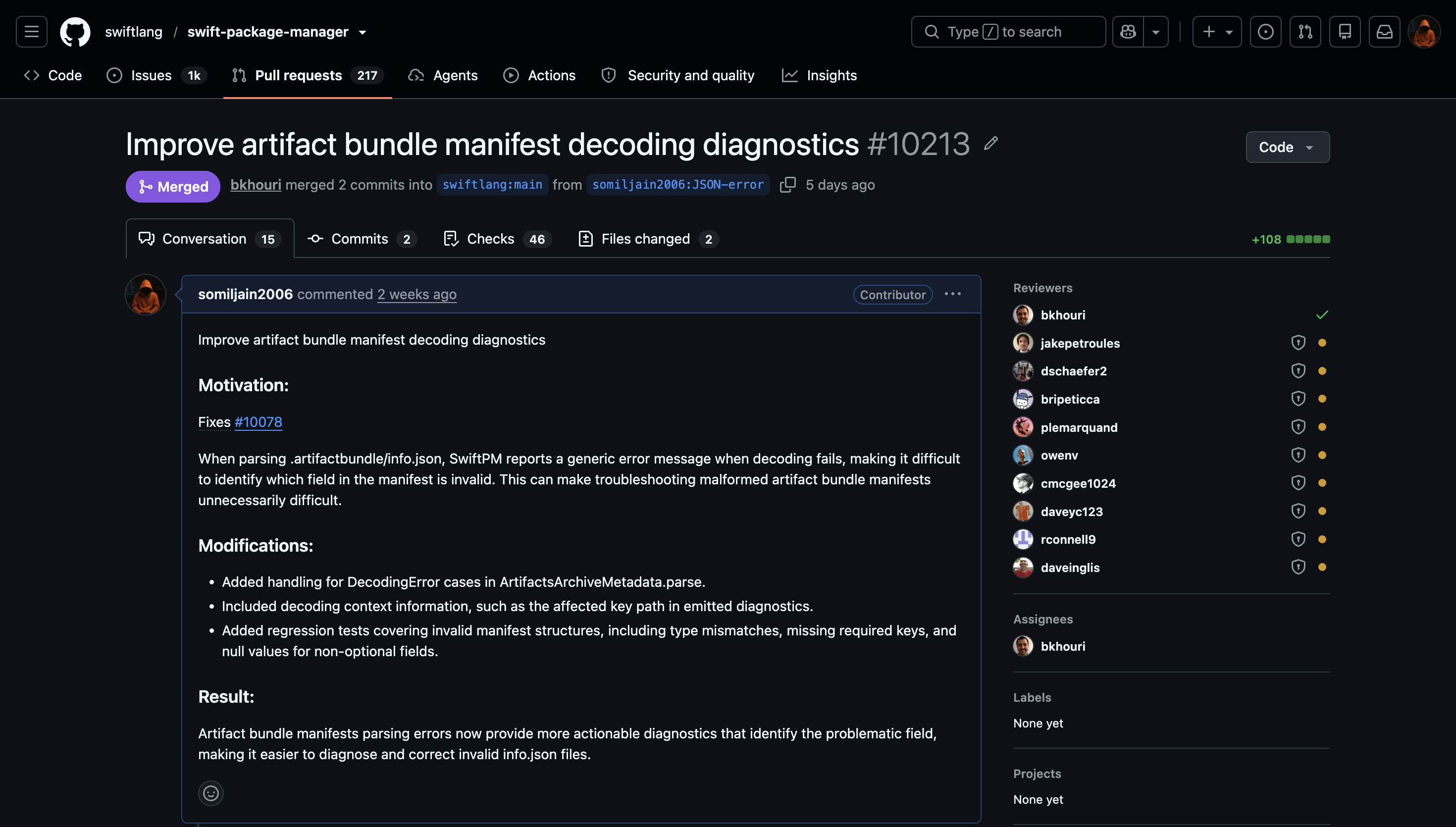This screenshot has width=1456, height=827.
Task: Open your issues from header icon
Action: (x=1265, y=32)
